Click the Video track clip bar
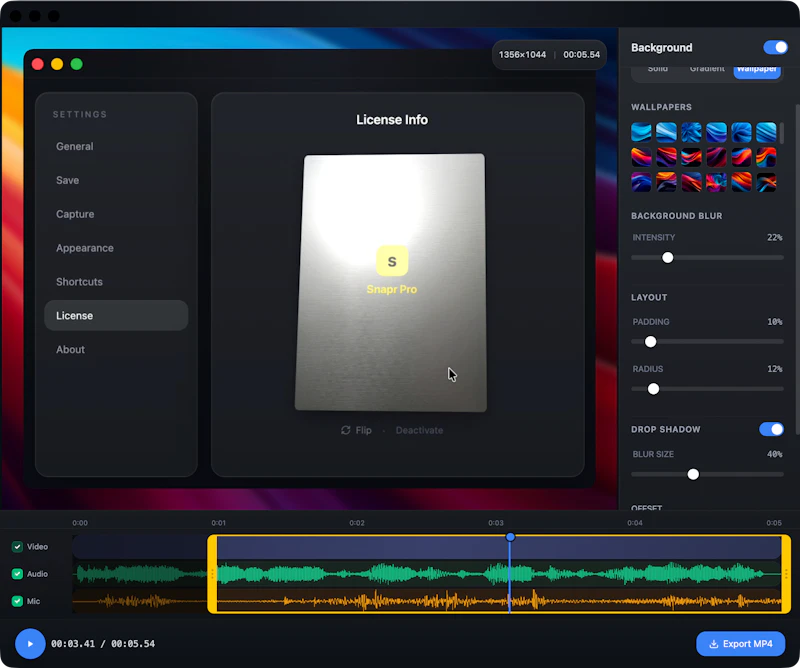This screenshot has width=800, height=668. coord(427,547)
